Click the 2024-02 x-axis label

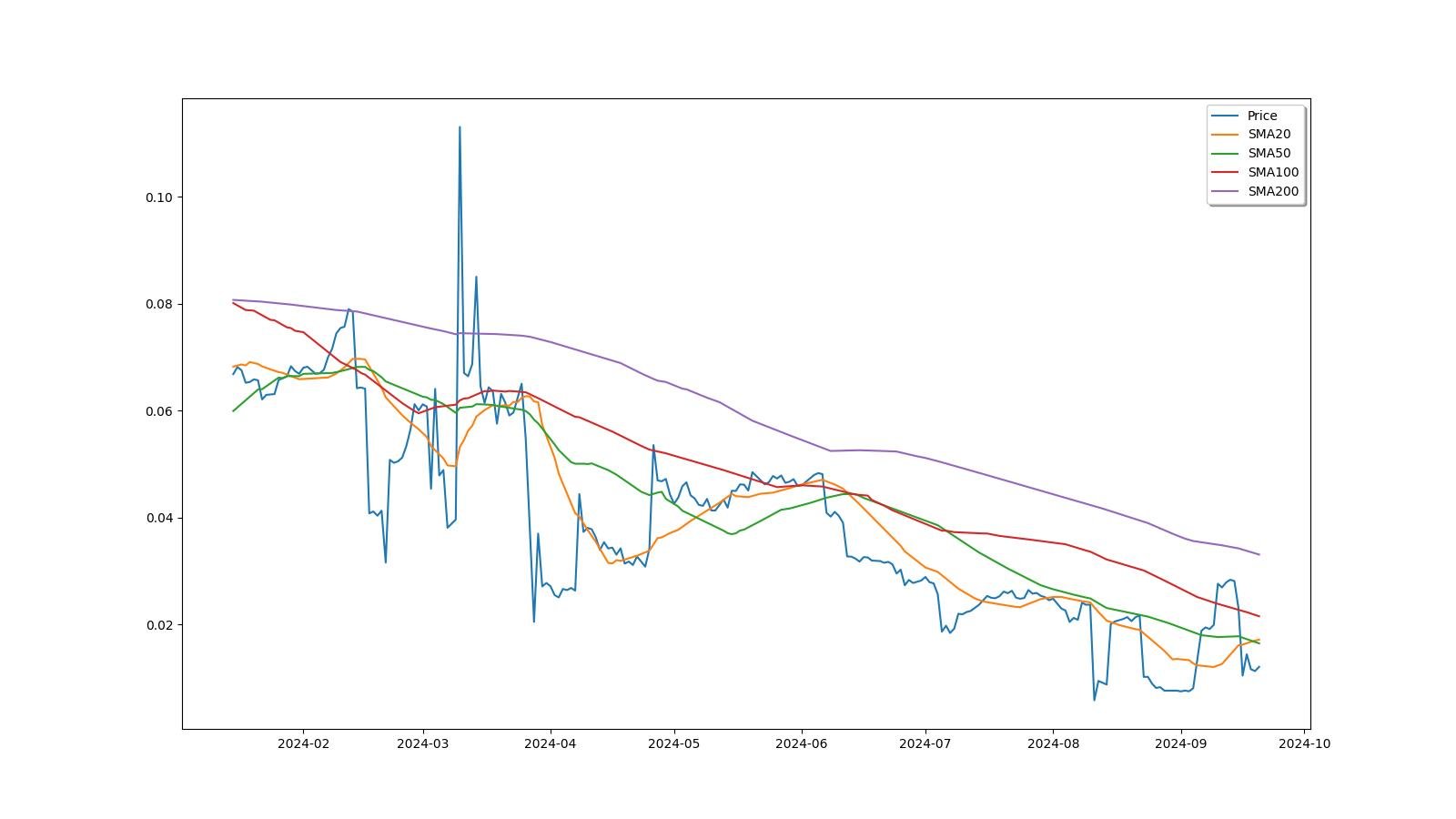(x=303, y=743)
